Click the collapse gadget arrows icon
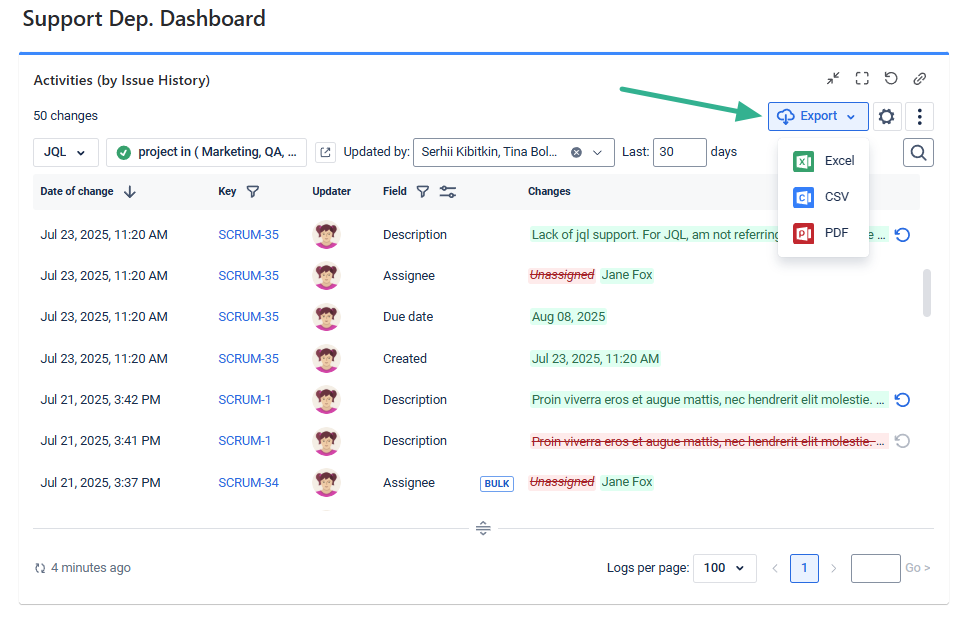This screenshot has height=623, width=959. pyautogui.click(x=833, y=79)
